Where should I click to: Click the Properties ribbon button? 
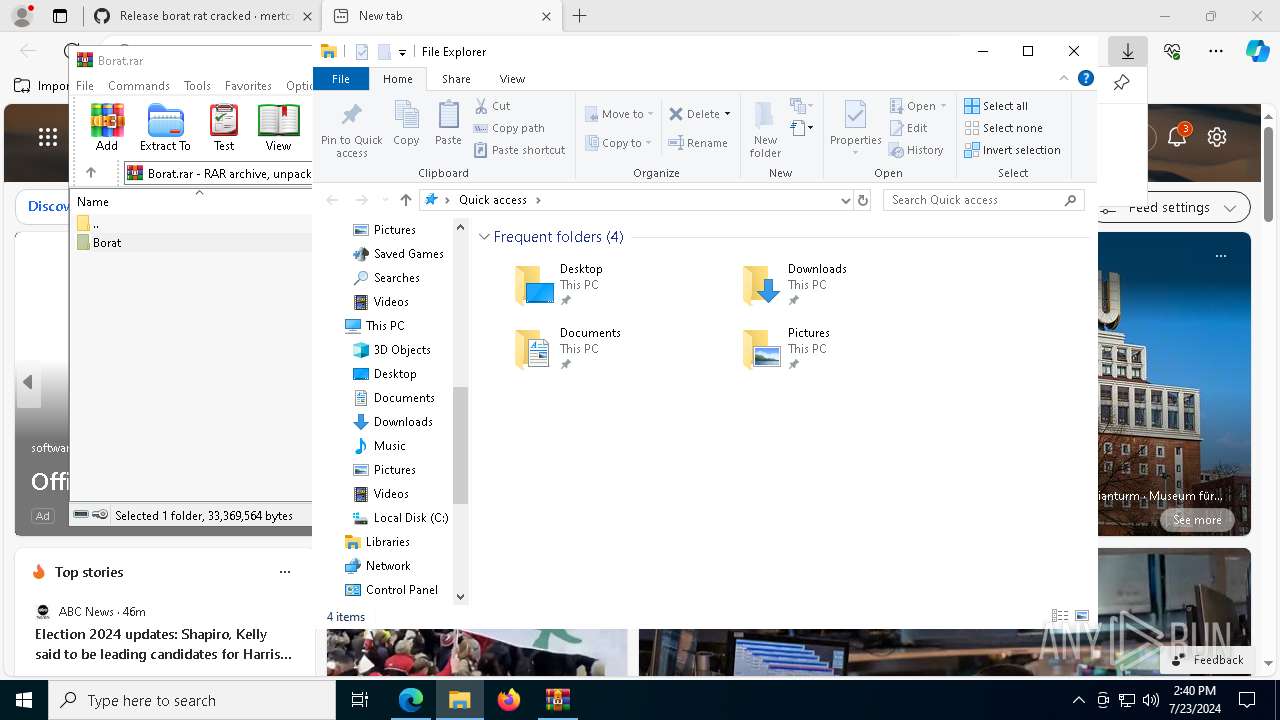pos(855,126)
